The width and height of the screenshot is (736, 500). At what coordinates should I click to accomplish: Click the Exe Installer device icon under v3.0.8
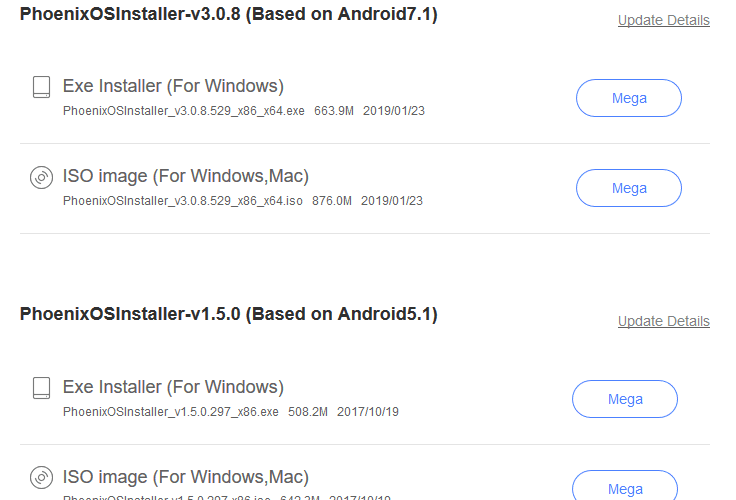[41, 87]
